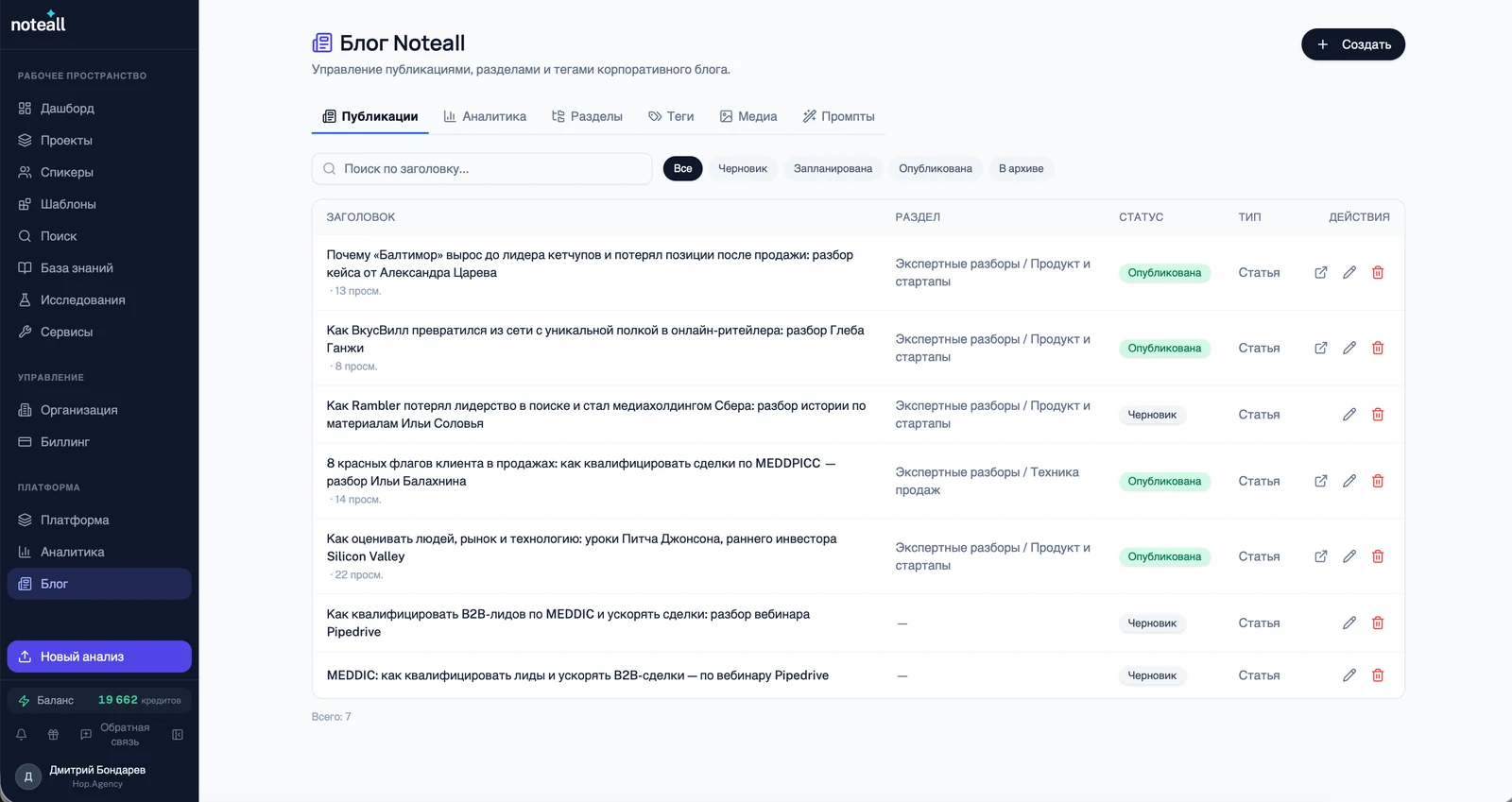Start Новый анализ
Screen dimensions: 1512x802
tap(99, 657)
